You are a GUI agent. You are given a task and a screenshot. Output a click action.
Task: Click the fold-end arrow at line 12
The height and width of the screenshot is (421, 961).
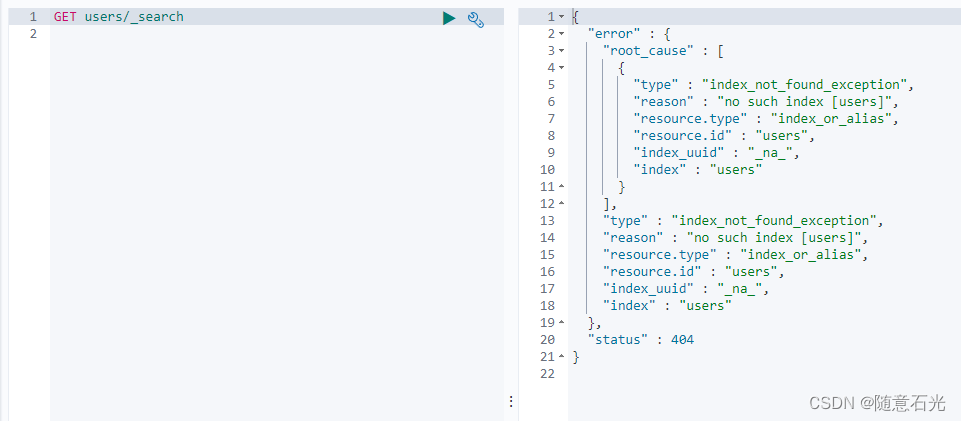(x=561, y=203)
